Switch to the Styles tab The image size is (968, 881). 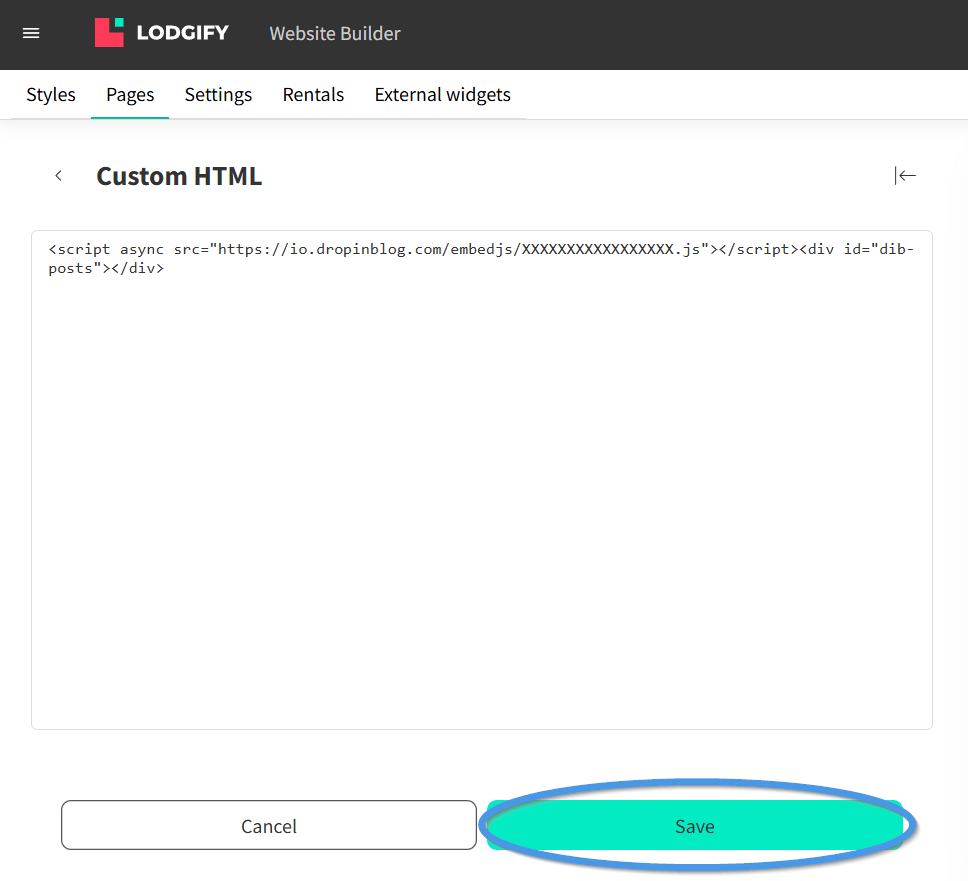tap(51, 94)
